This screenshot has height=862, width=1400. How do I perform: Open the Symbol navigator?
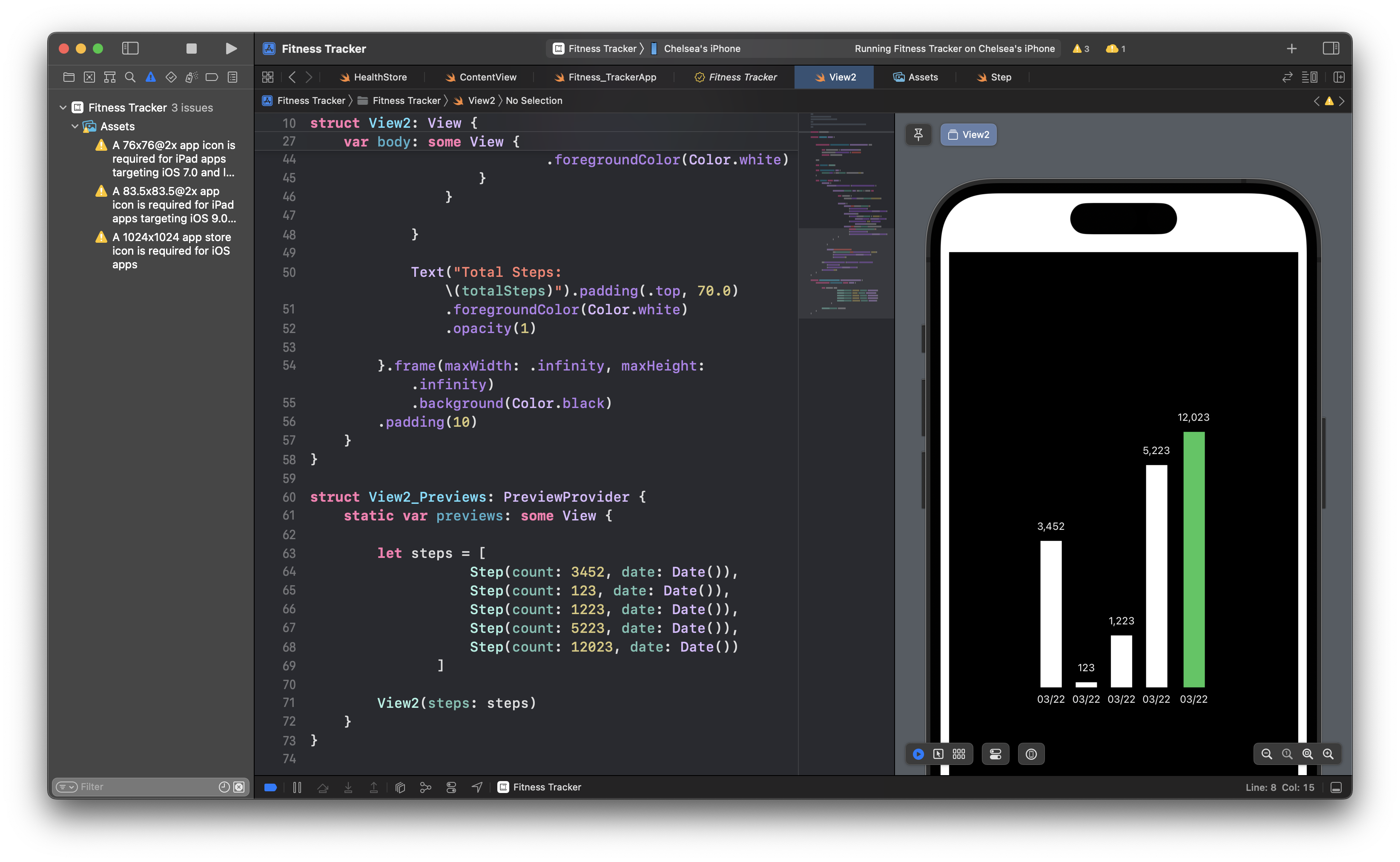pyautogui.click(x=110, y=77)
